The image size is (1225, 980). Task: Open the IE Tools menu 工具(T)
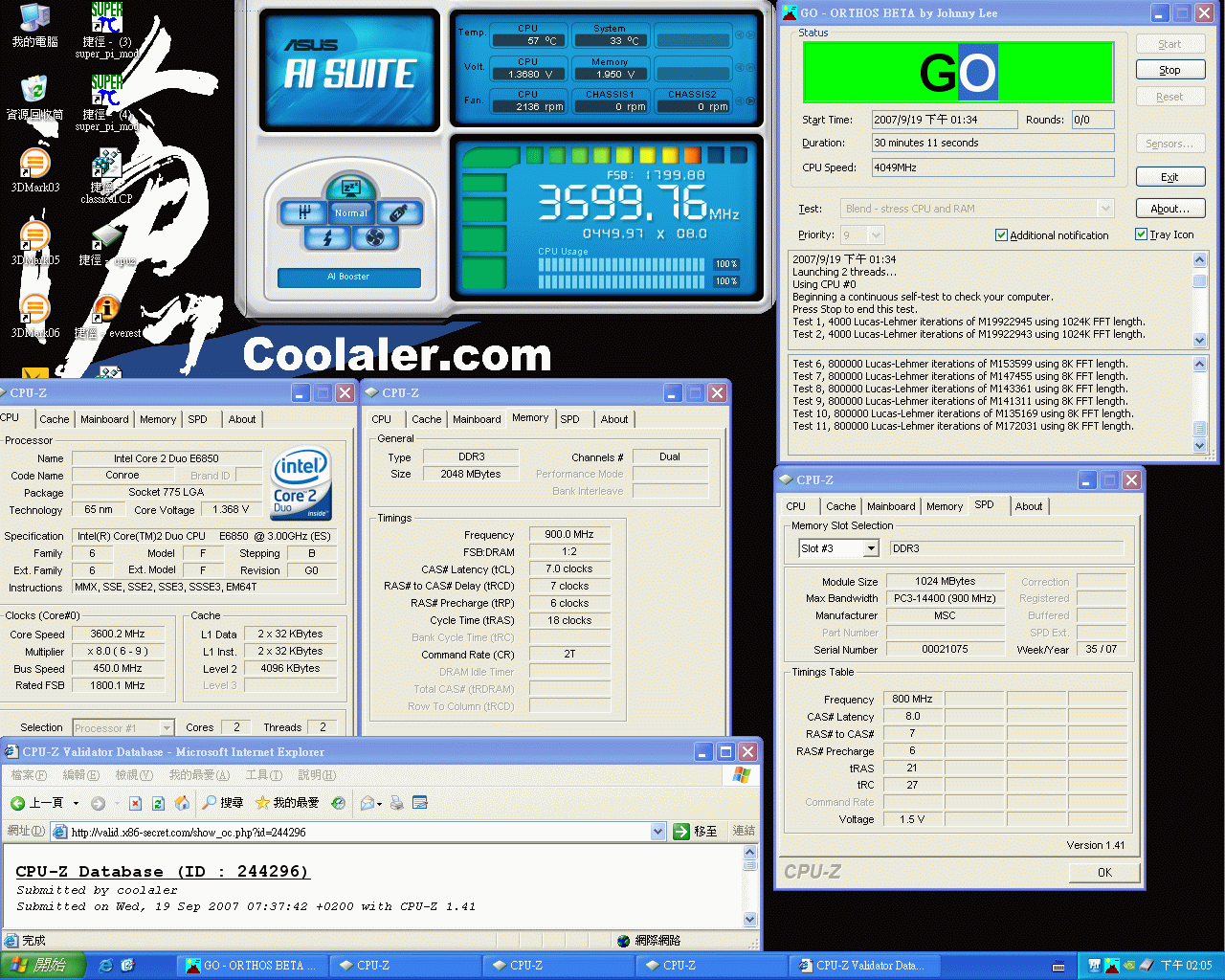(263, 775)
